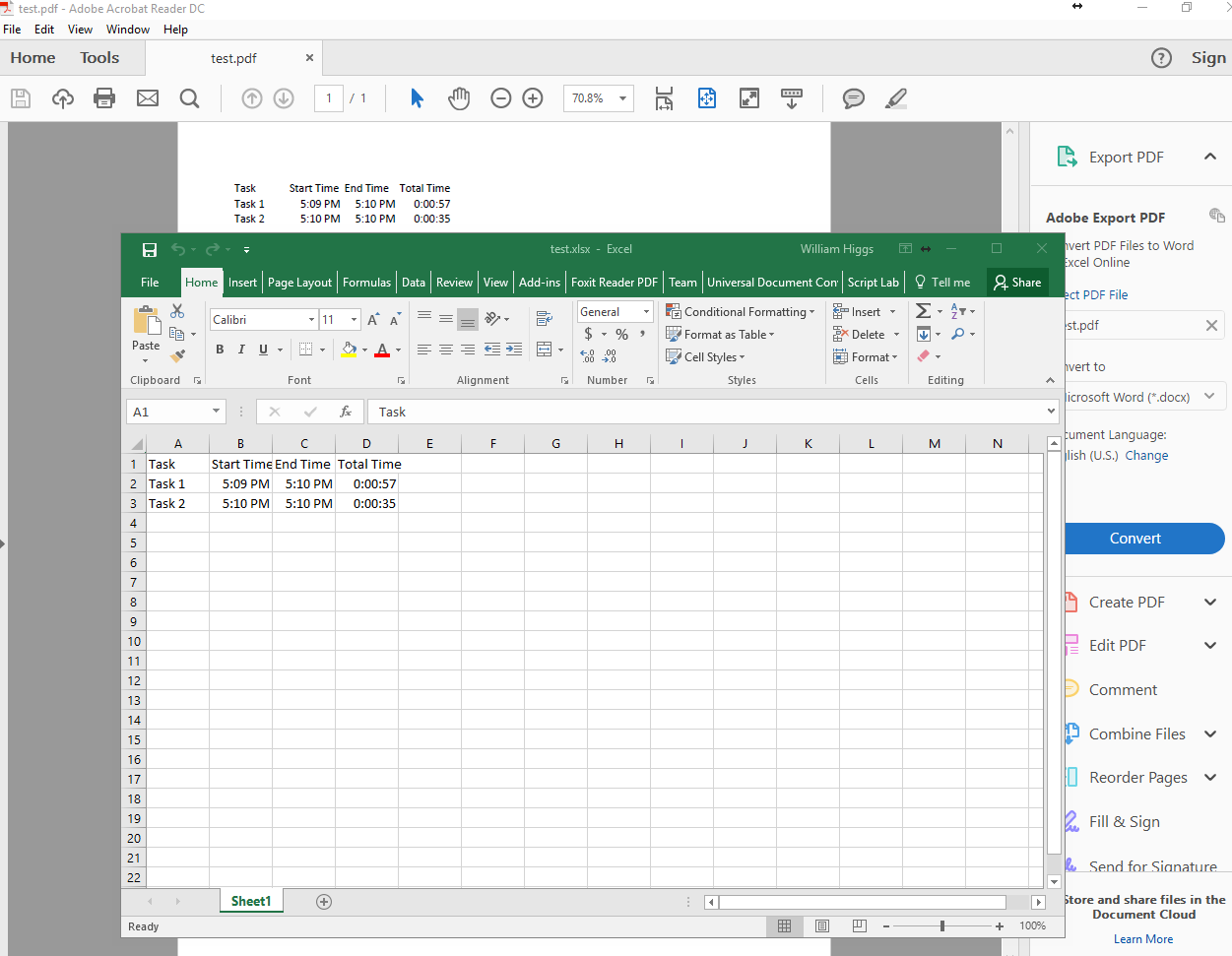Open Acrobat's search magnifier icon
The height and width of the screenshot is (956, 1232).
click(x=190, y=98)
